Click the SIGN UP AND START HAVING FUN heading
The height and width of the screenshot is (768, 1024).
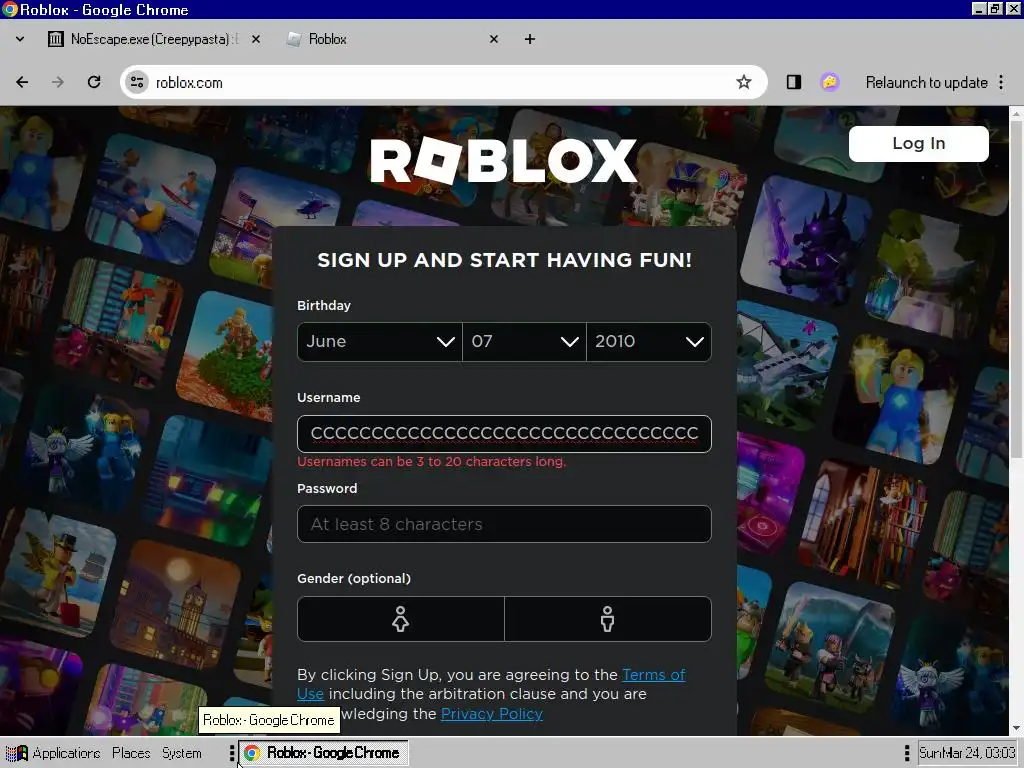click(x=504, y=260)
